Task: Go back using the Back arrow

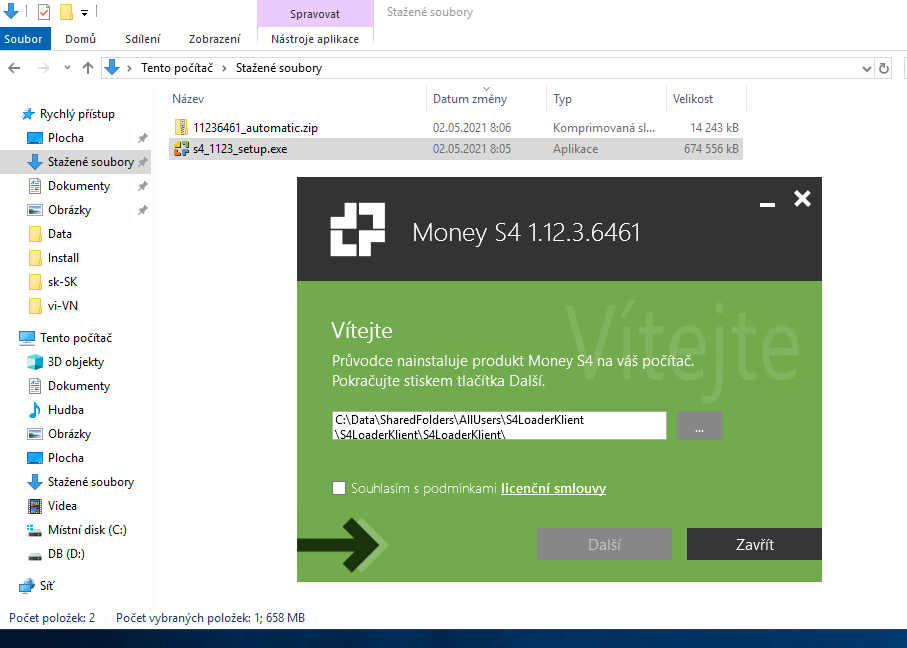Action: tap(14, 68)
